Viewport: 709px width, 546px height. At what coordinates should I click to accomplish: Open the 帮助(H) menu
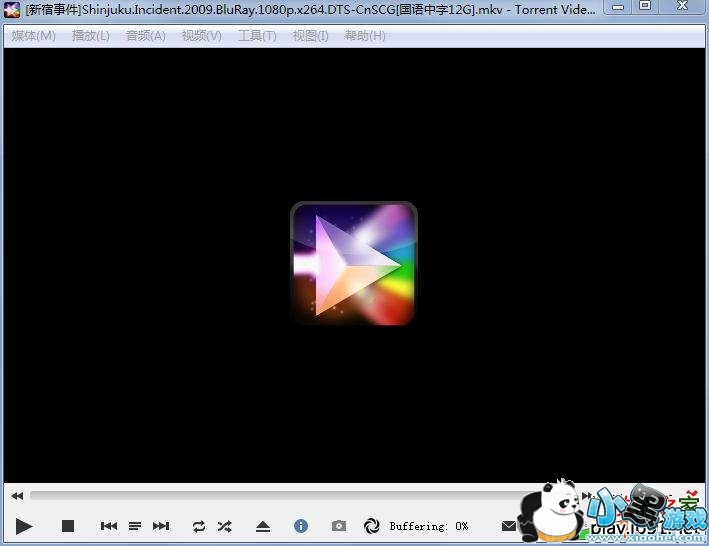pyautogui.click(x=365, y=36)
